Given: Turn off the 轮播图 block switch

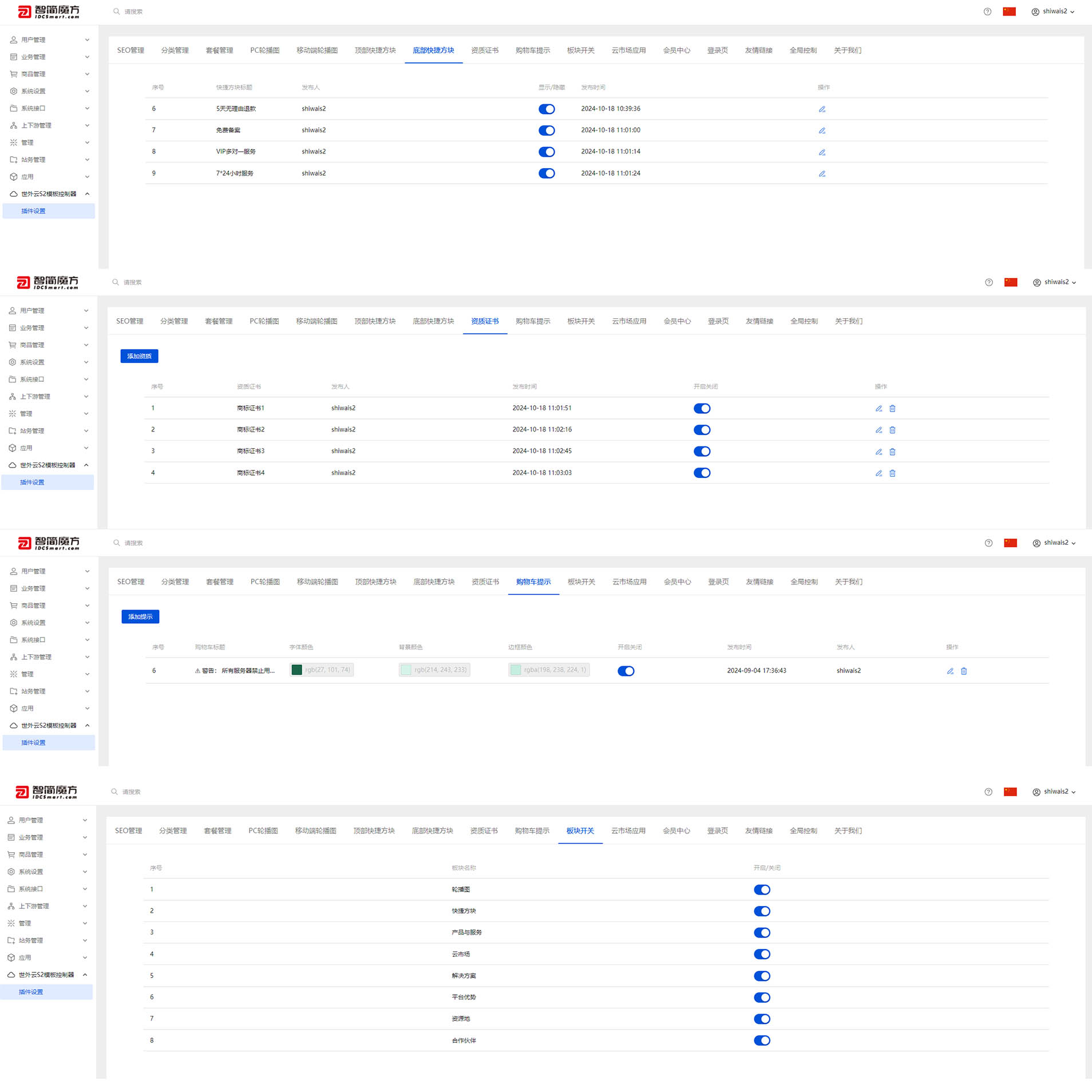Looking at the screenshot, I should coord(762,889).
